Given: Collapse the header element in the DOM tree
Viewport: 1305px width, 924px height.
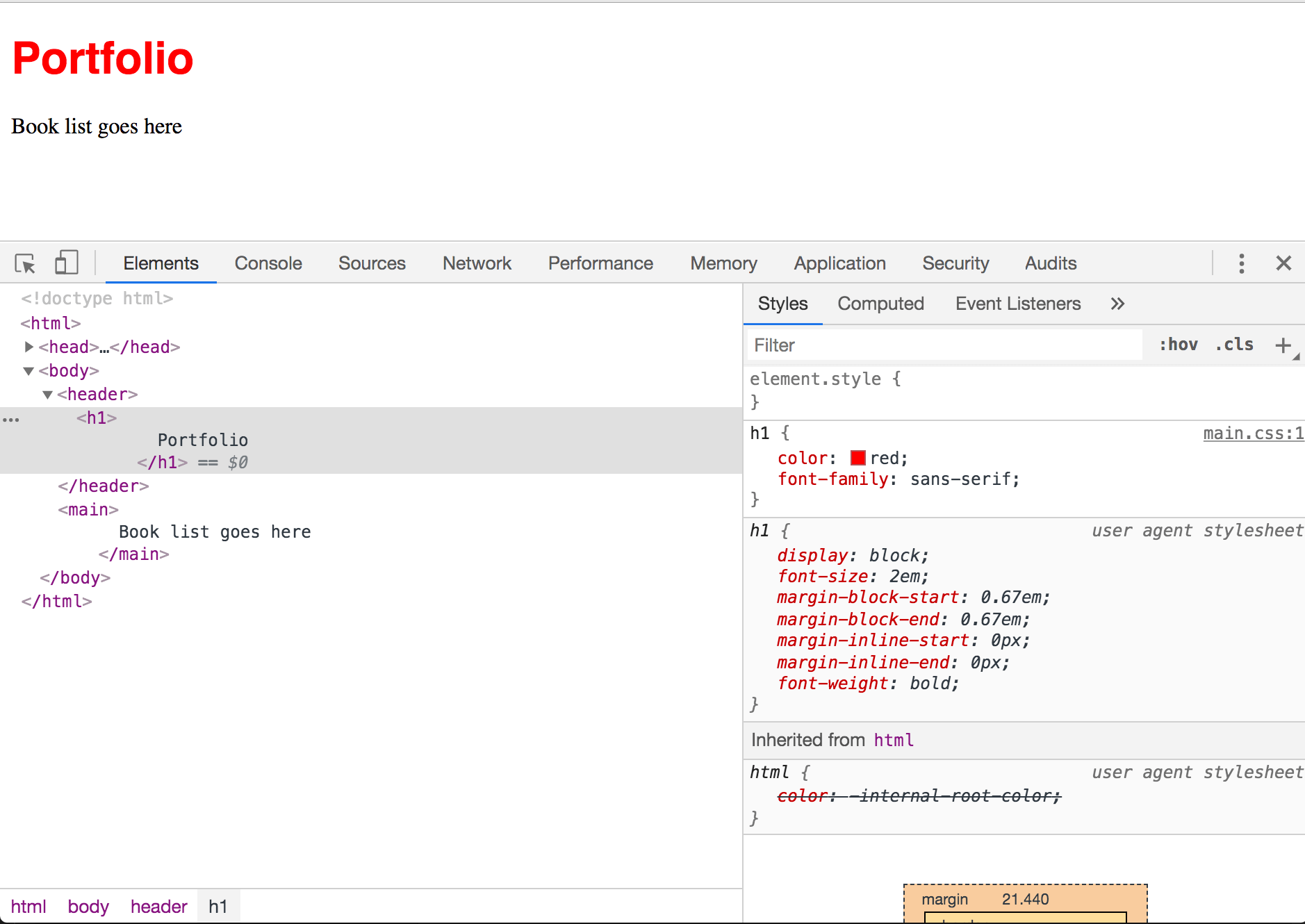Looking at the screenshot, I should (47, 394).
